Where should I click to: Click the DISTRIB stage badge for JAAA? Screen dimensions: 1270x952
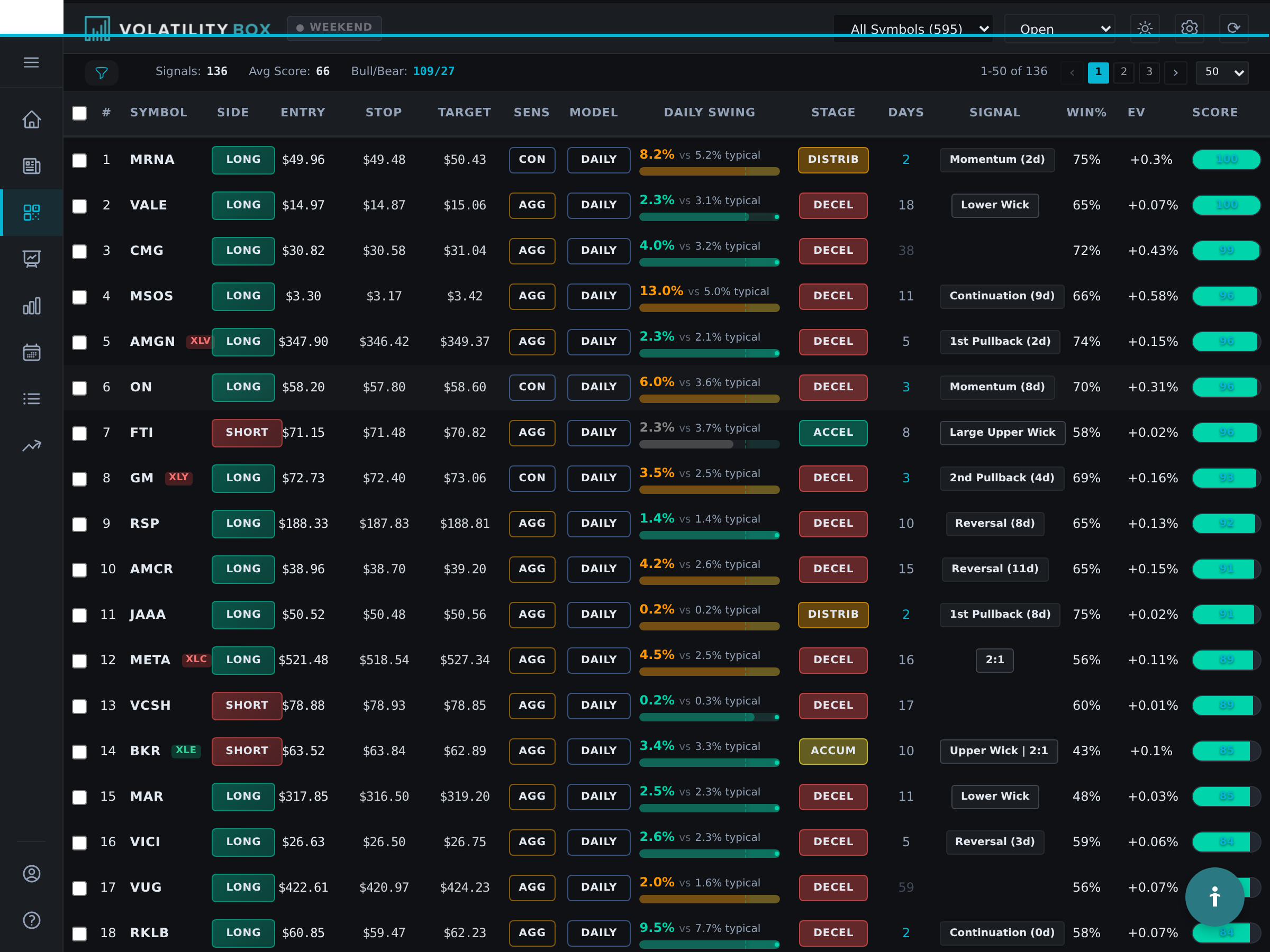click(833, 615)
